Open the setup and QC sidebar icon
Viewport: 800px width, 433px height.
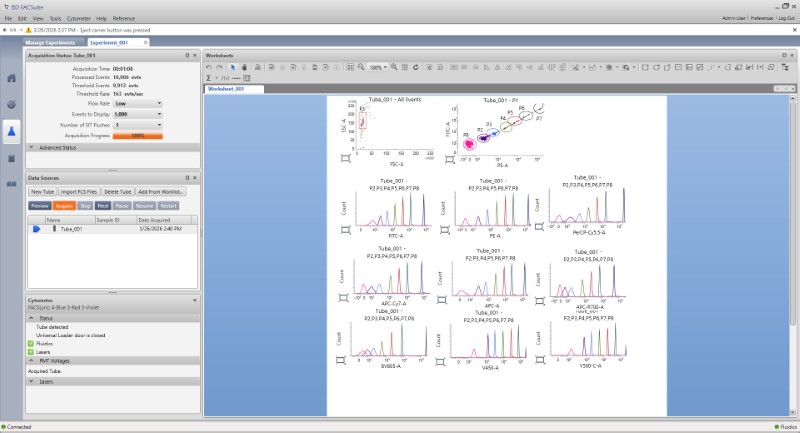point(11,105)
